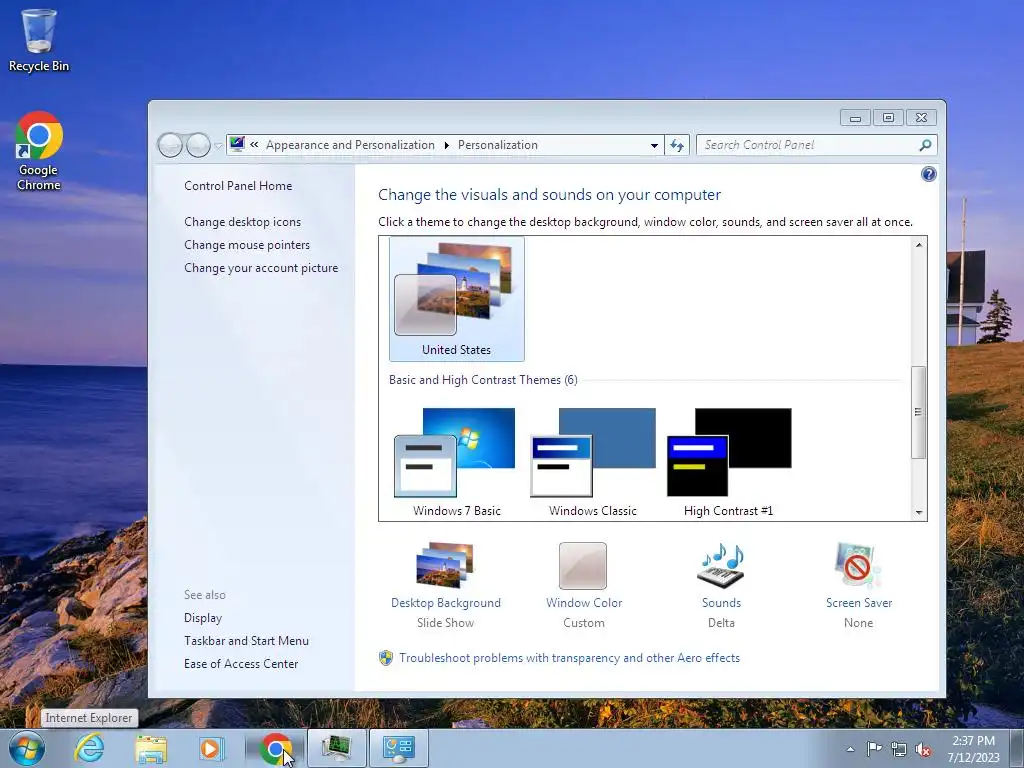This screenshot has width=1024, height=768.
Task: Select the Google Chrome desktop shortcut
Action: (x=39, y=151)
